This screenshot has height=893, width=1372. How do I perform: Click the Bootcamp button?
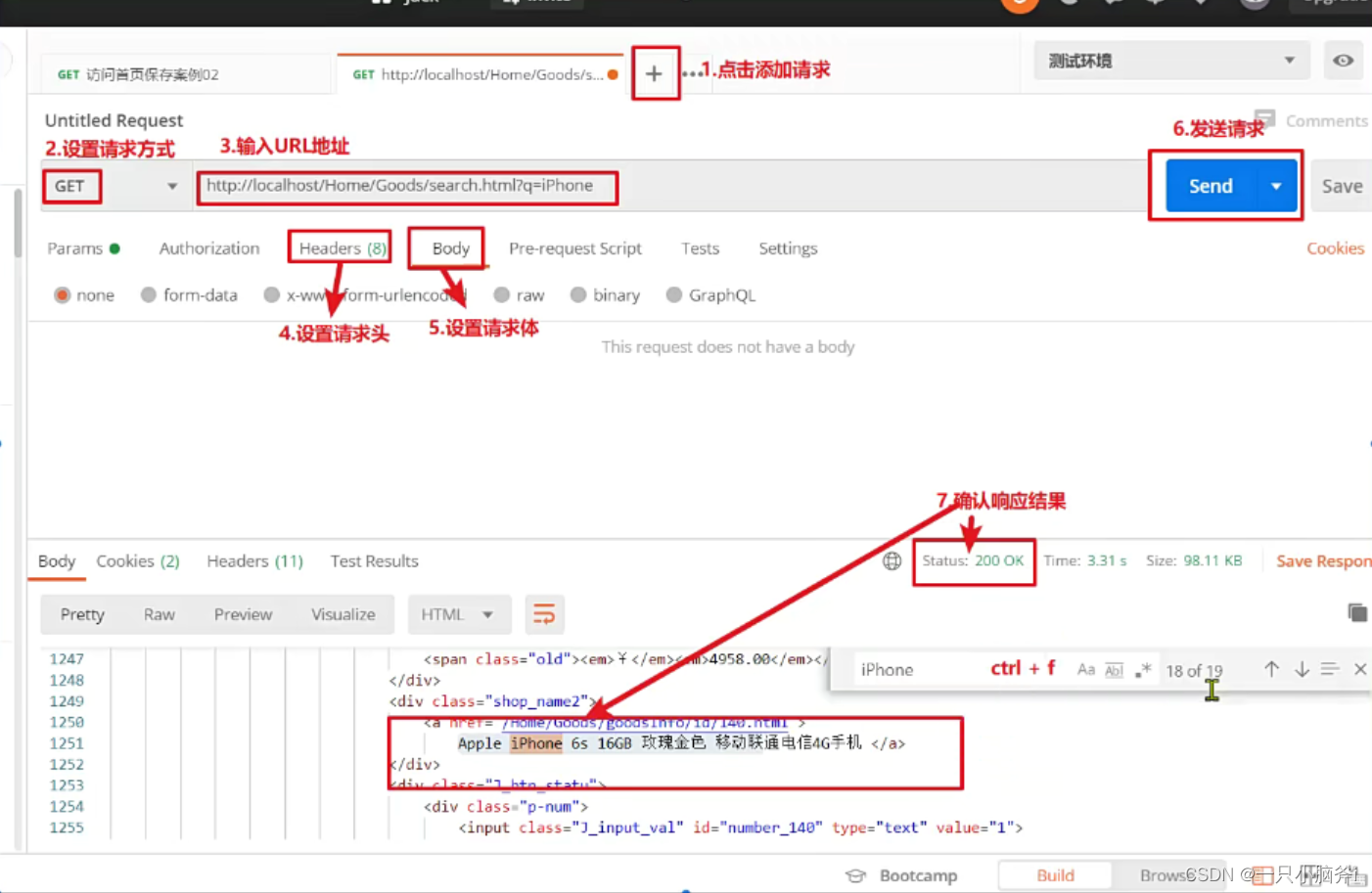(x=901, y=875)
